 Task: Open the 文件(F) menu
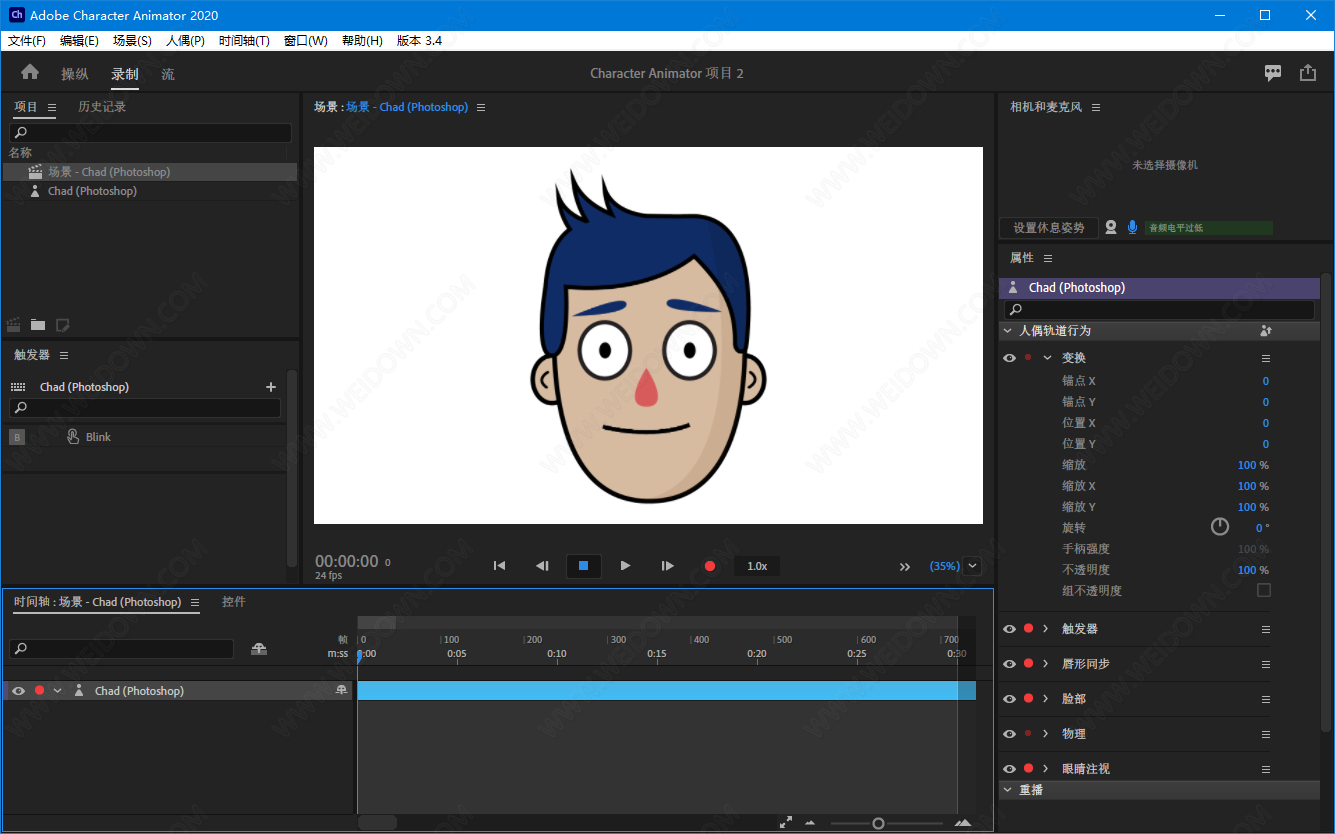27,41
